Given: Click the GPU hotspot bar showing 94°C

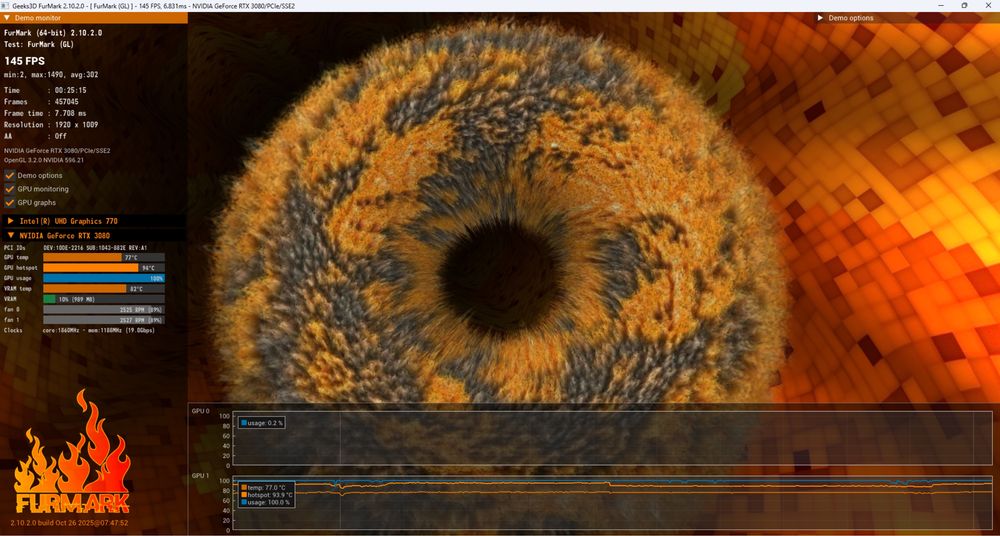Looking at the screenshot, I should pos(104,268).
